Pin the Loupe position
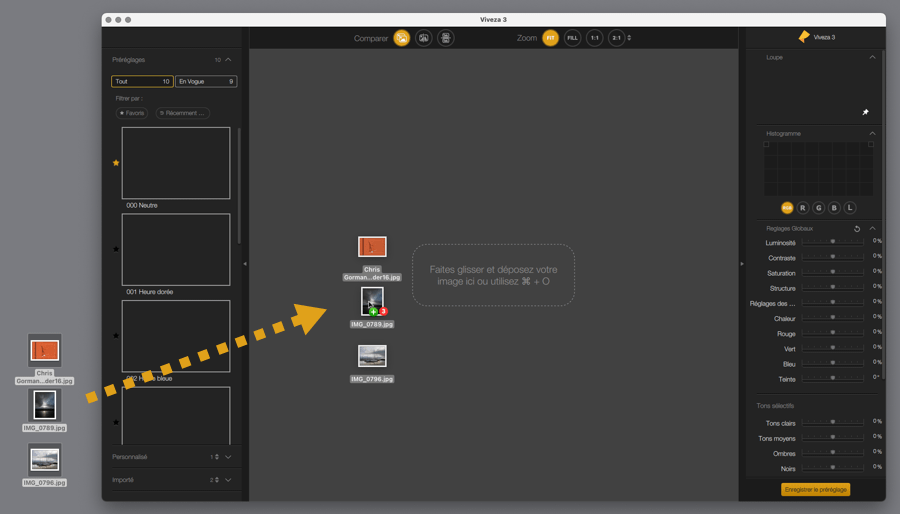The width and height of the screenshot is (900, 514). click(x=866, y=112)
